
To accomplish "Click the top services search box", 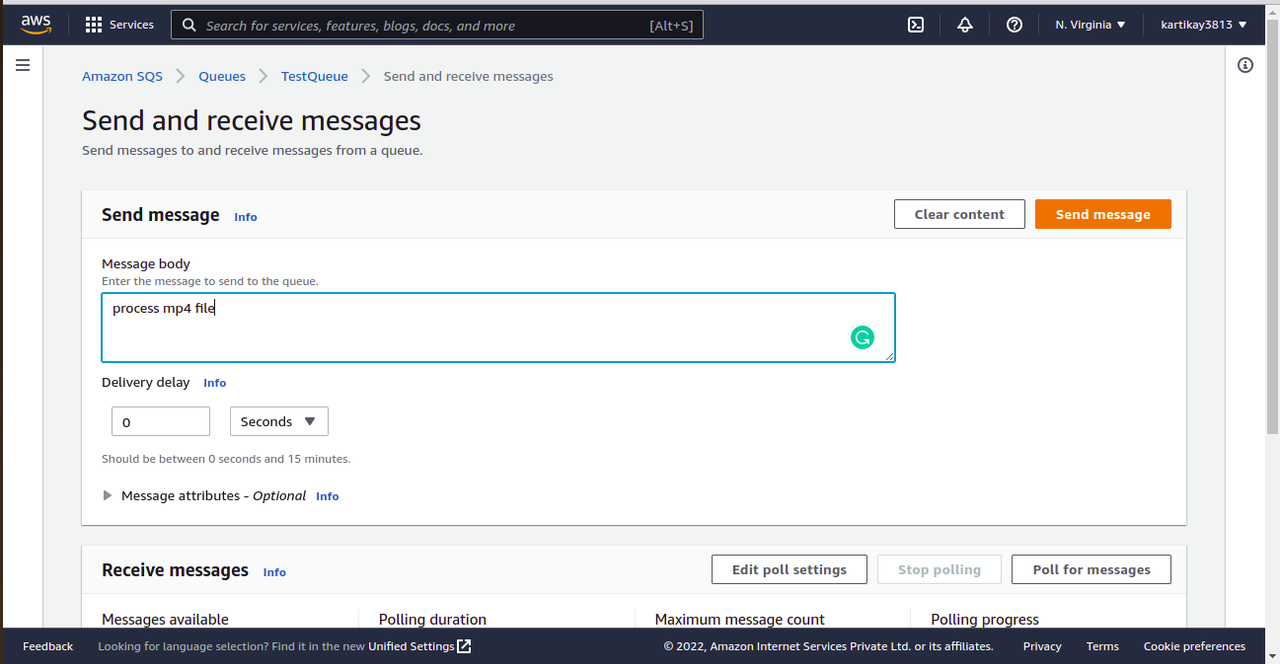I will pyautogui.click(x=437, y=25).
